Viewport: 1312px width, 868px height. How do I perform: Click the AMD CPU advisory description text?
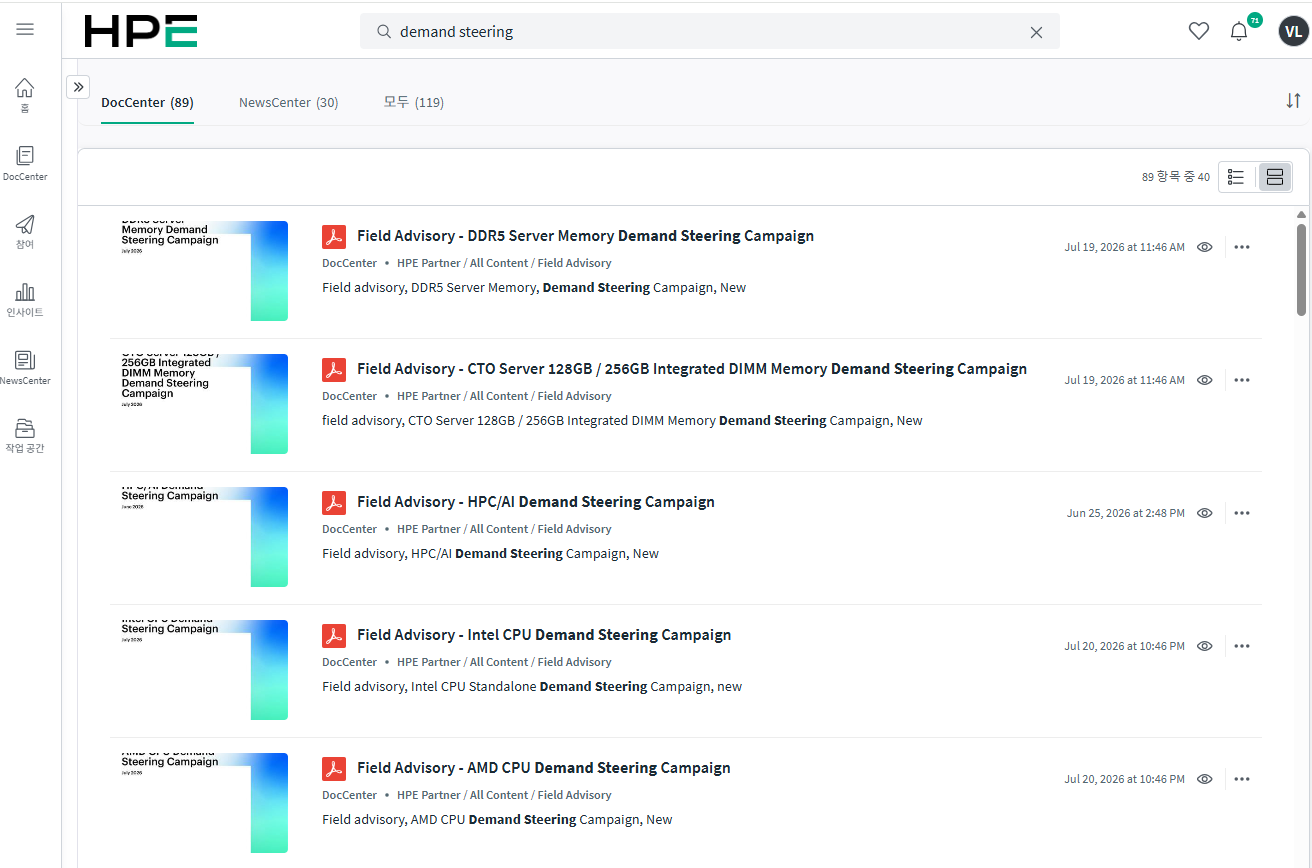point(497,820)
